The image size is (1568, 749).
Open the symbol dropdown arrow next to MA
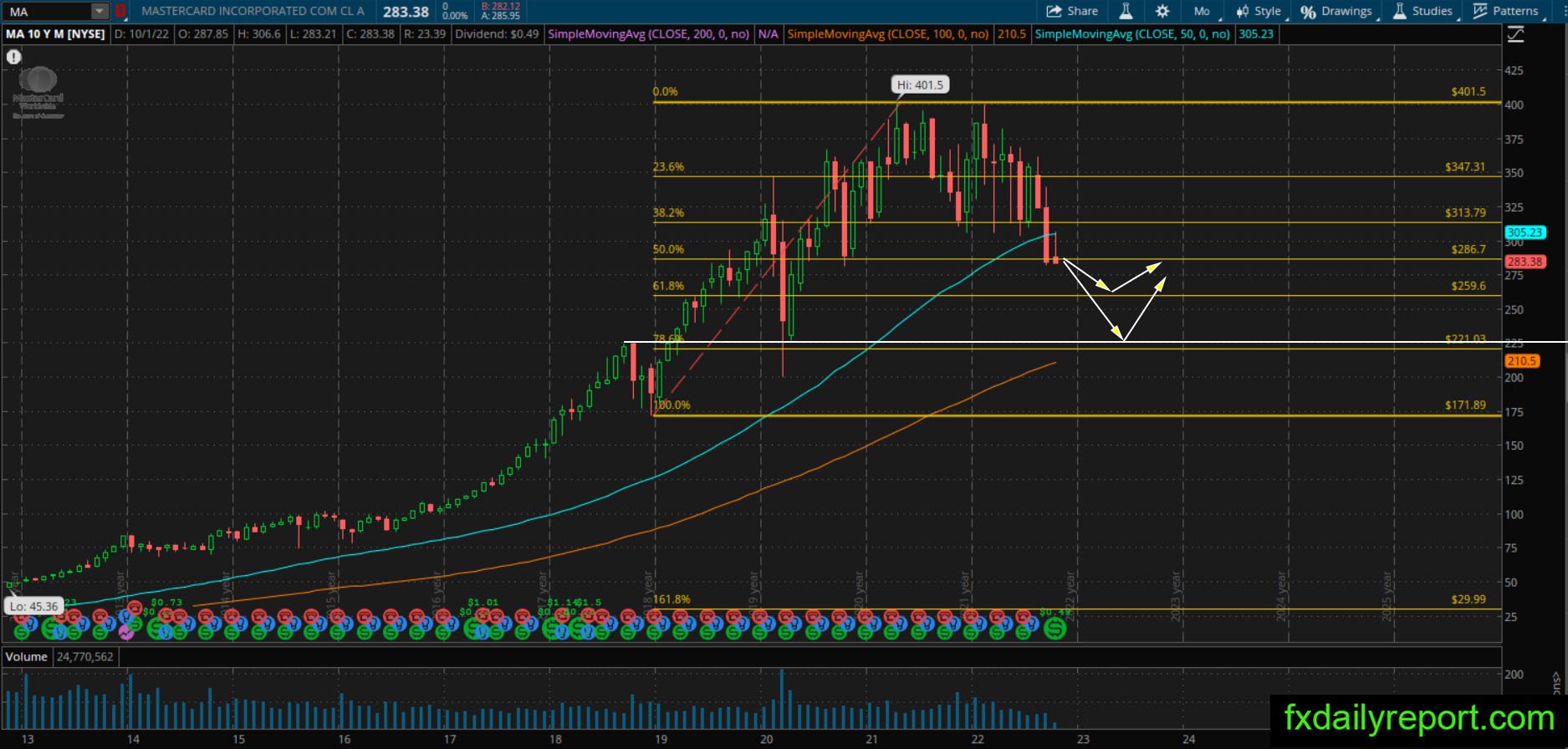(100, 12)
